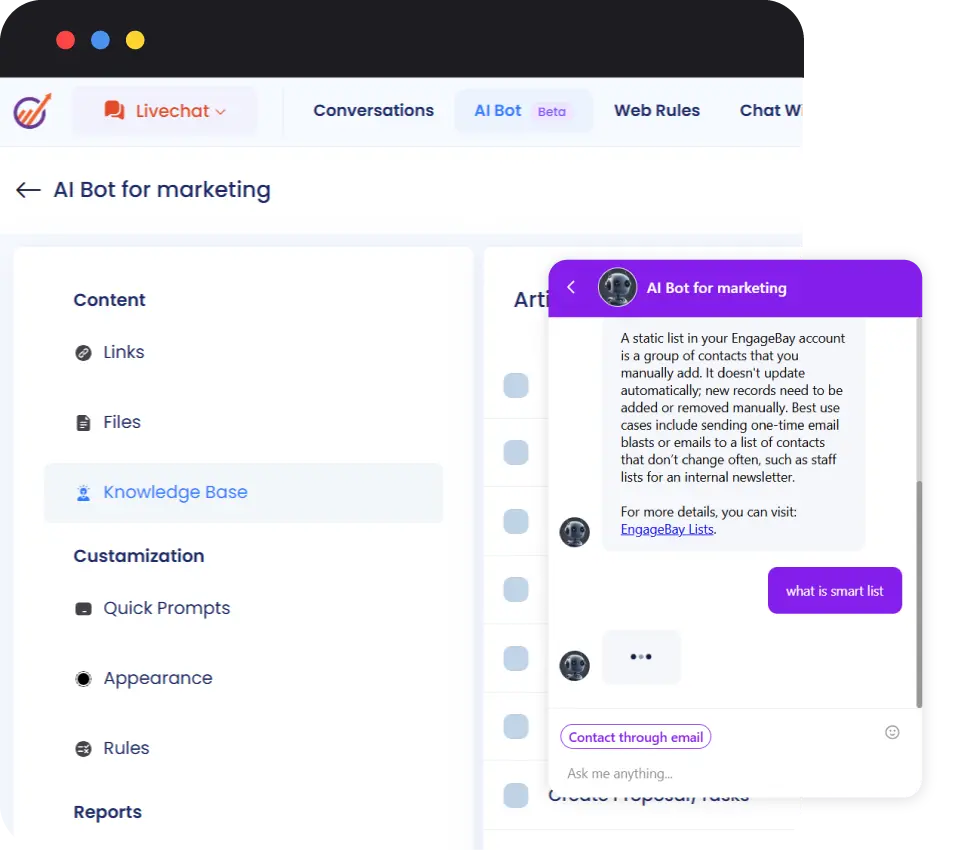Click the EngageBay logo icon
The width and height of the screenshot is (958, 850).
click(x=32, y=110)
